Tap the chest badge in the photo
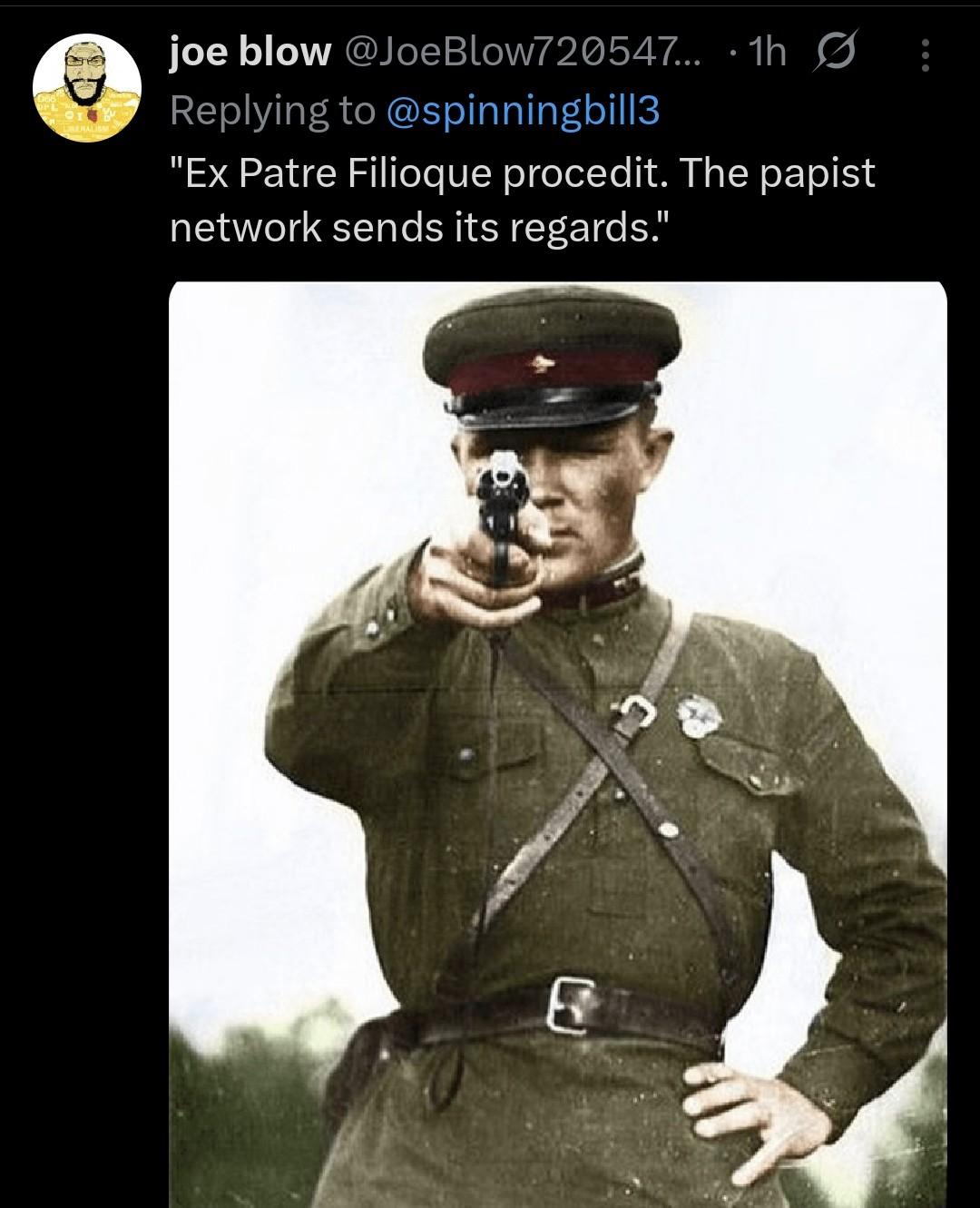The width and height of the screenshot is (980, 1208). point(700,715)
